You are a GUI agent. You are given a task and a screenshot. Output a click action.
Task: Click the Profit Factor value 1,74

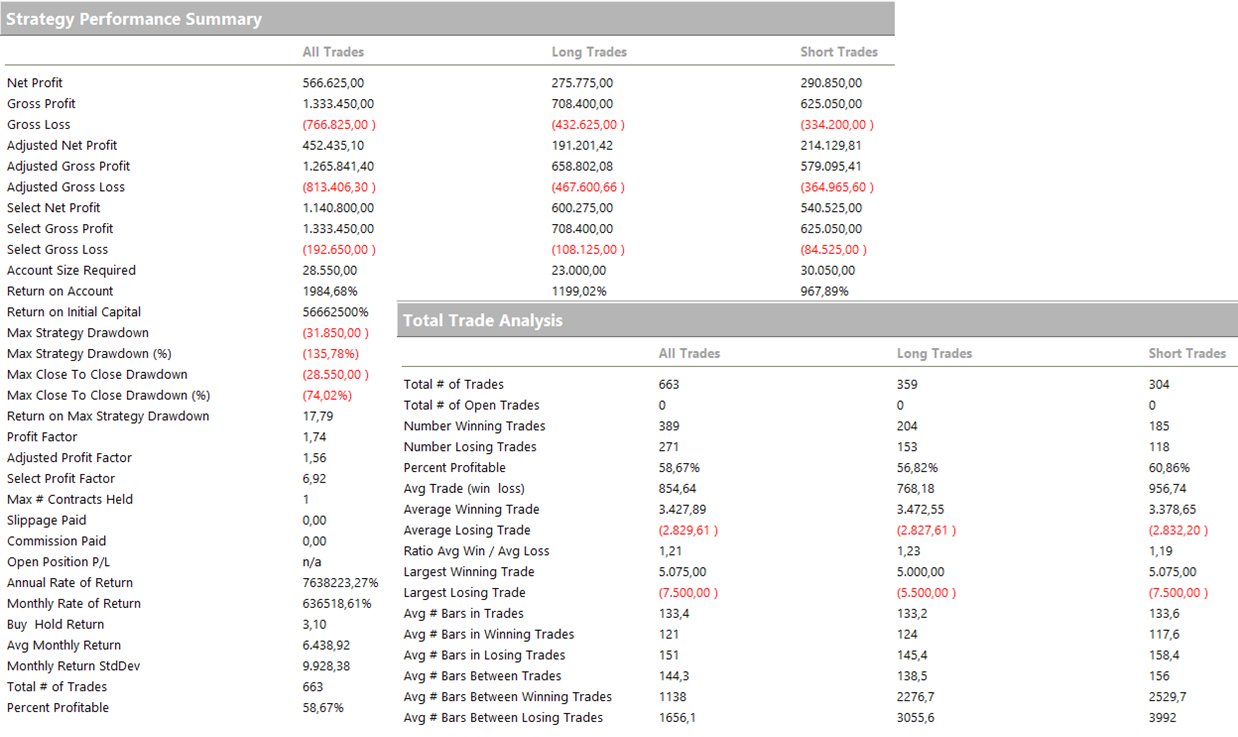(x=315, y=437)
